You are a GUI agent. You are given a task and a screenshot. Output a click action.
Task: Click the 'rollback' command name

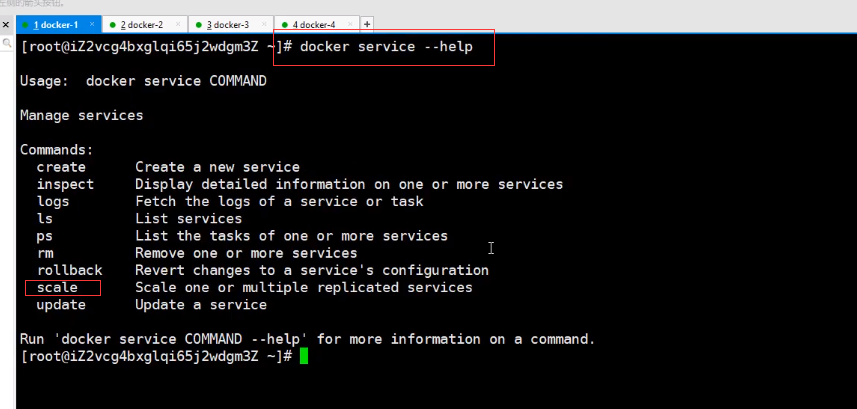click(x=69, y=270)
